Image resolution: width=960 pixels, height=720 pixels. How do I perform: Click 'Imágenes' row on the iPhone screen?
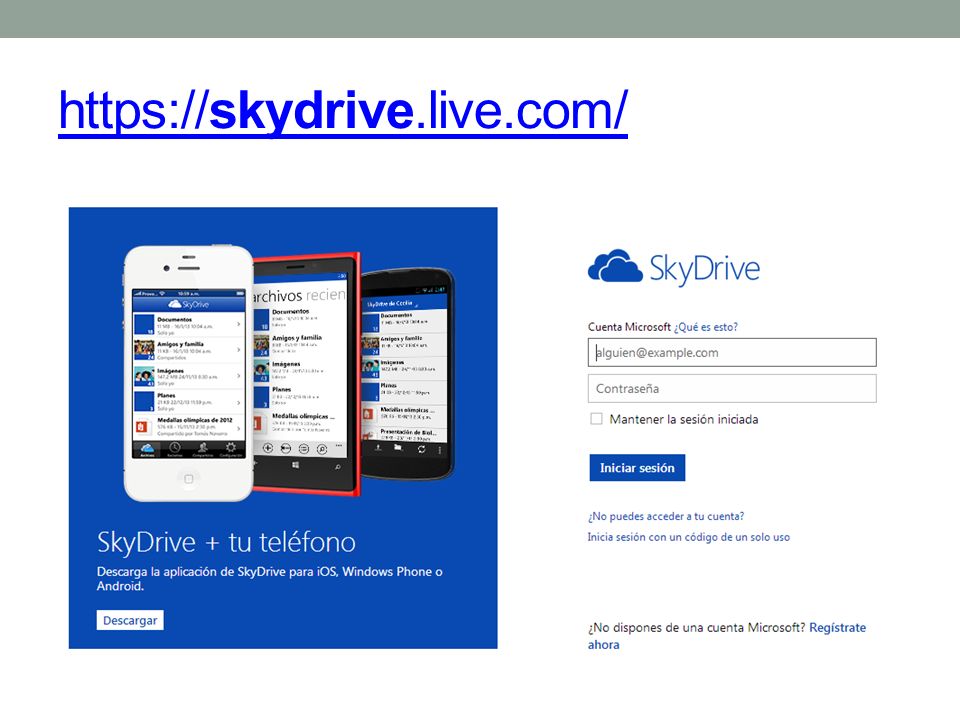point(189,375)
